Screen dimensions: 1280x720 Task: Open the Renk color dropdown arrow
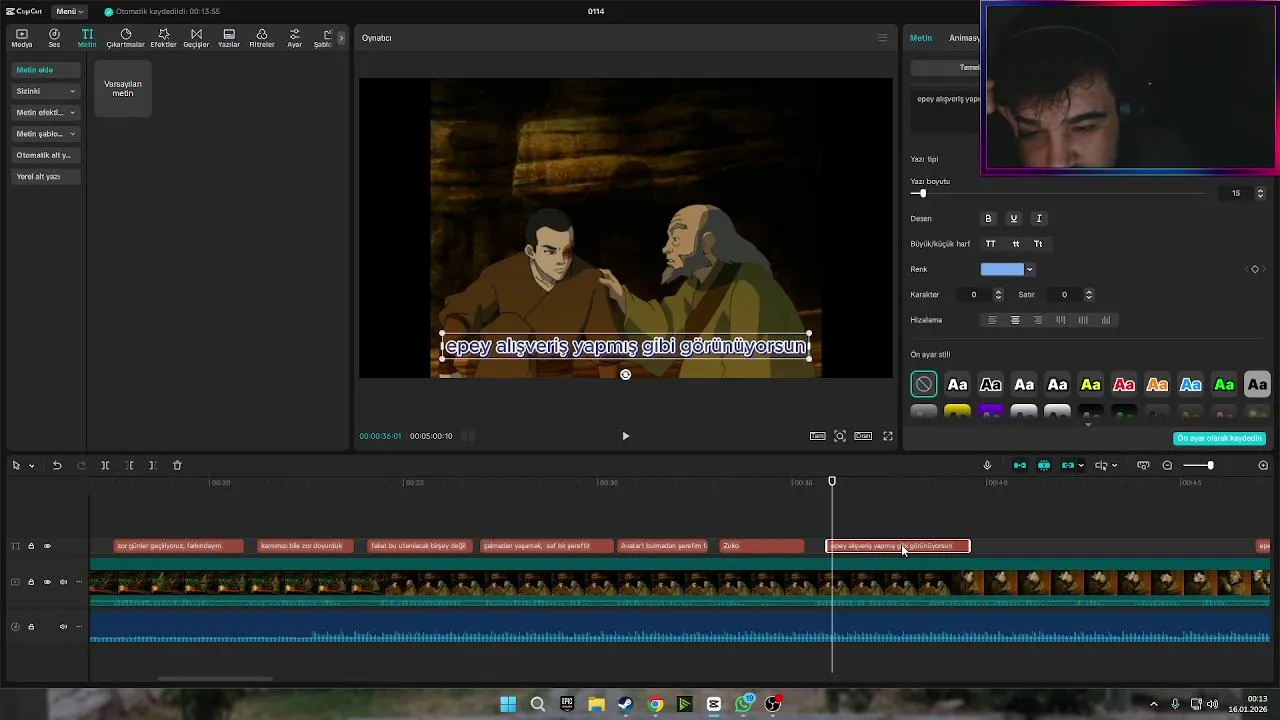[1029, 269]
